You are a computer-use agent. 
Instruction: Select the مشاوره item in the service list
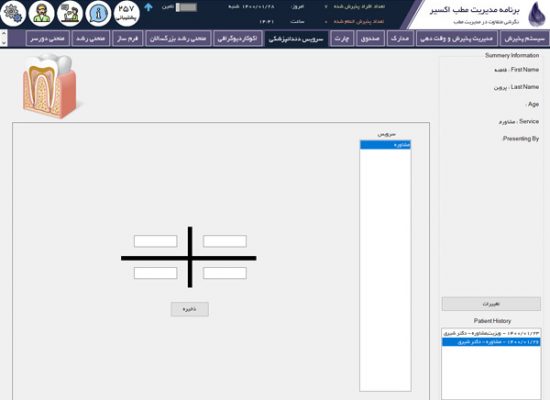pos(385,145)
